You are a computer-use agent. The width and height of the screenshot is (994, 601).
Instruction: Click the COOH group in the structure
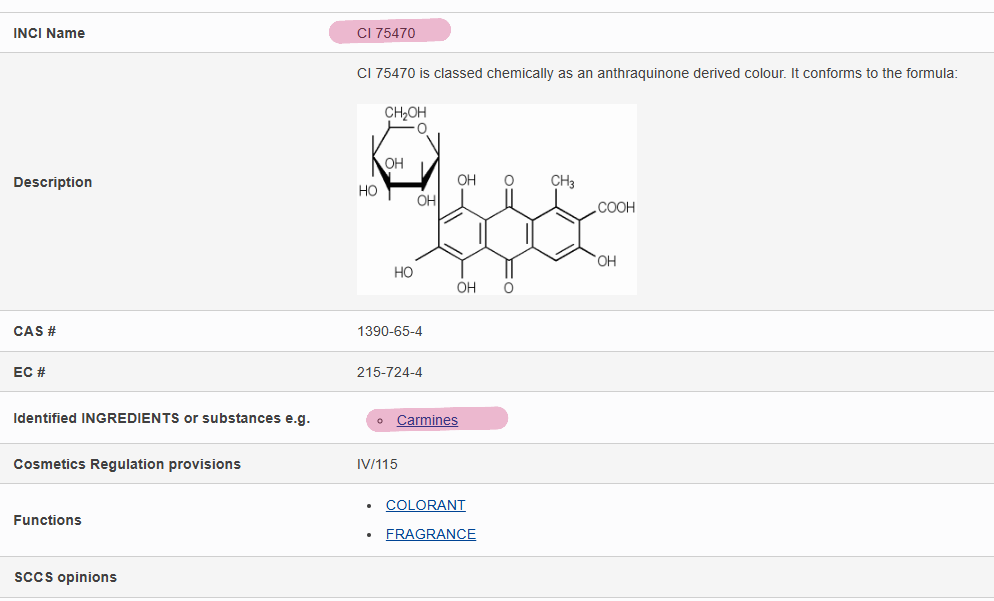point(616,207)
